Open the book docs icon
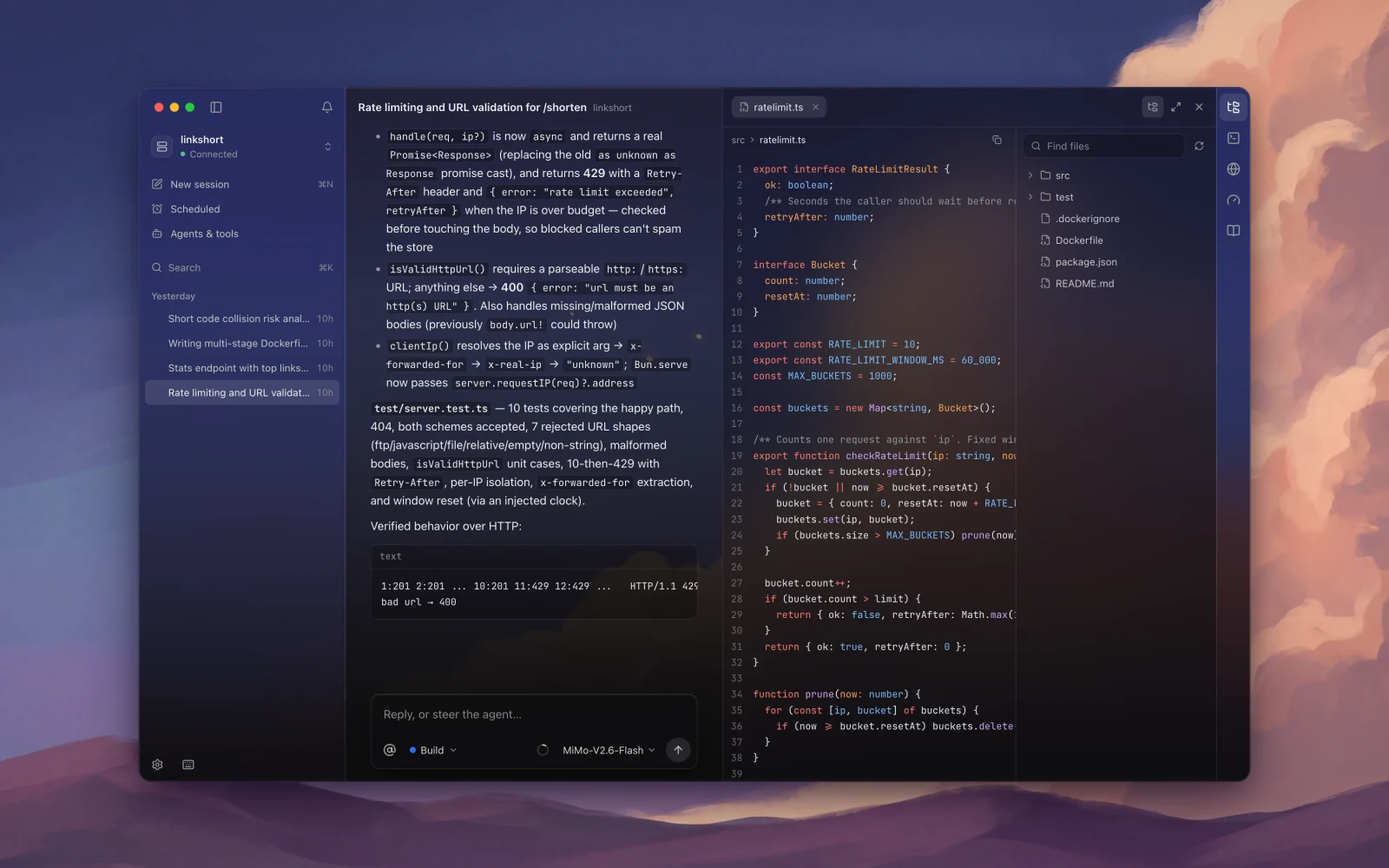1389x868 pixels. coord(1234,231)
